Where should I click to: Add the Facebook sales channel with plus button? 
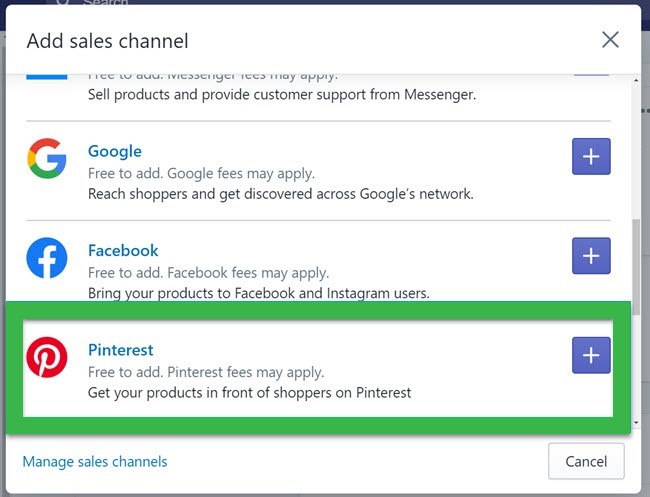pos(591,256)
